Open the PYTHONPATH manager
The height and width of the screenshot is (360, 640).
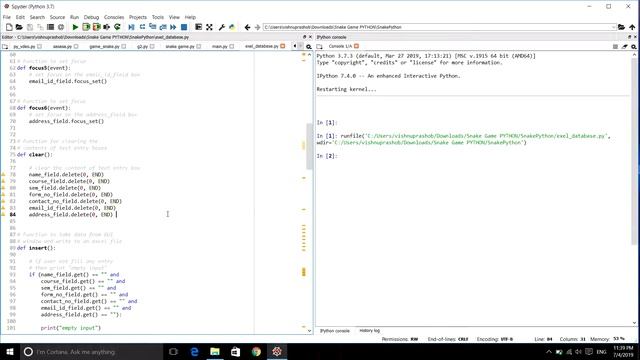pyautogui.click(x=232, y=27)
